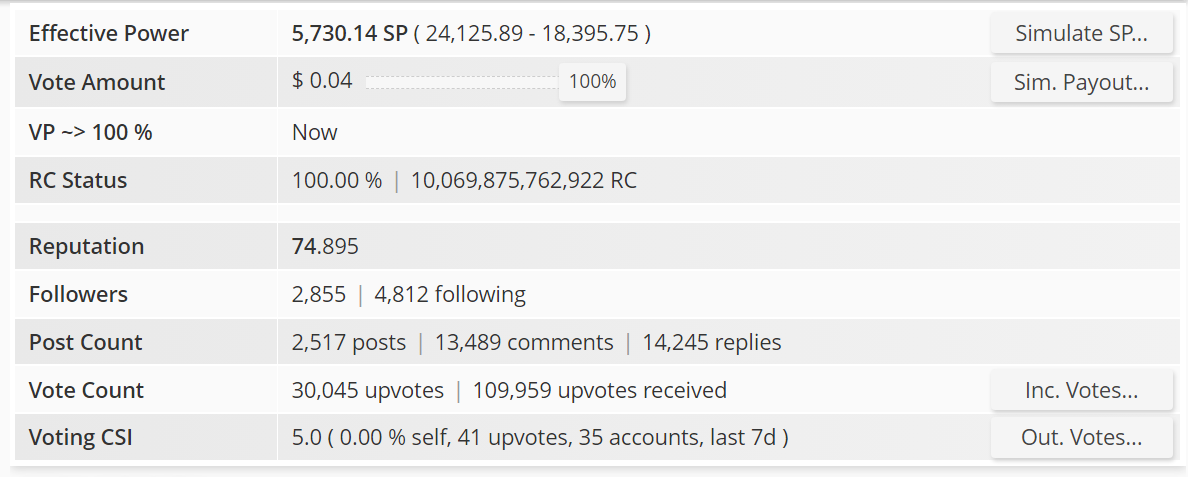Image resolution: width=1188 pixels, height=477 pixels.
Task: Click the 2,517 posts count
Action: coord(349,343)
